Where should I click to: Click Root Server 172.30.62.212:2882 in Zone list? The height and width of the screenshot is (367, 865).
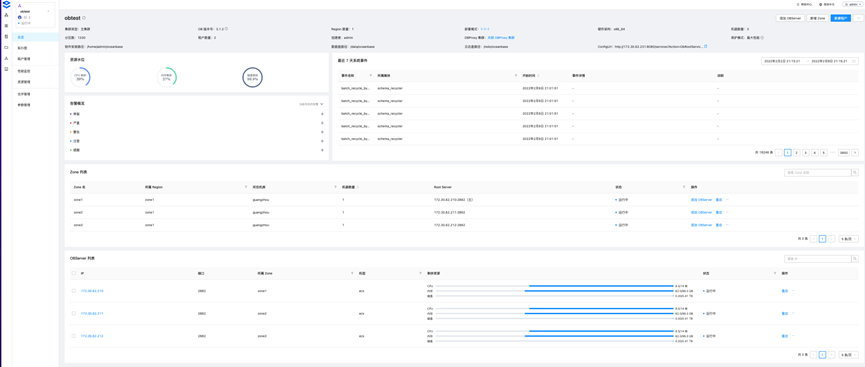pos(450,225)
